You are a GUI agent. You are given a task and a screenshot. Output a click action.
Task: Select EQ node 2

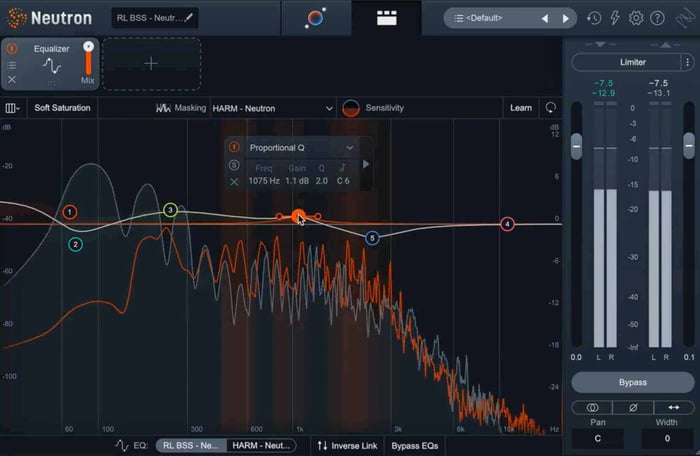(75, 244)
